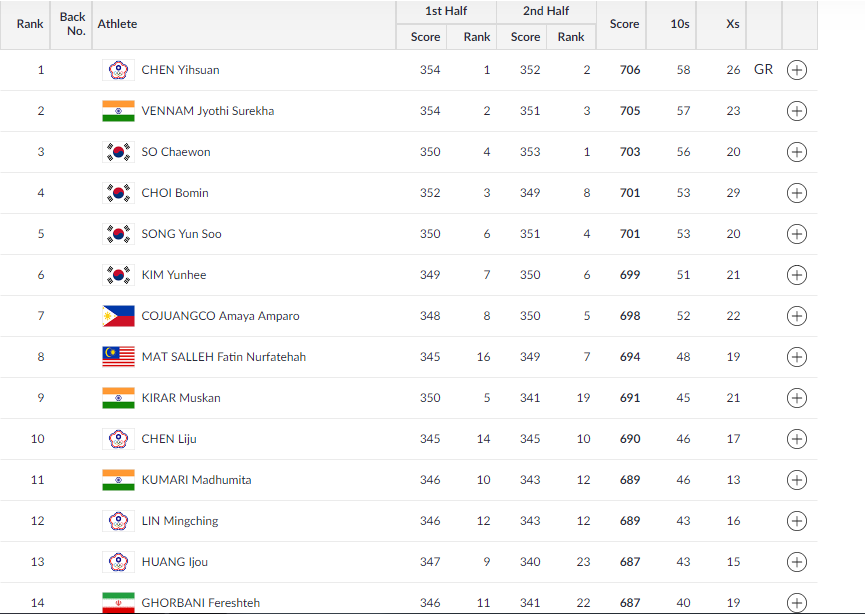
Task: Click India flag beside VENNAM Jyothi Surekha
Action: point(118,111)
